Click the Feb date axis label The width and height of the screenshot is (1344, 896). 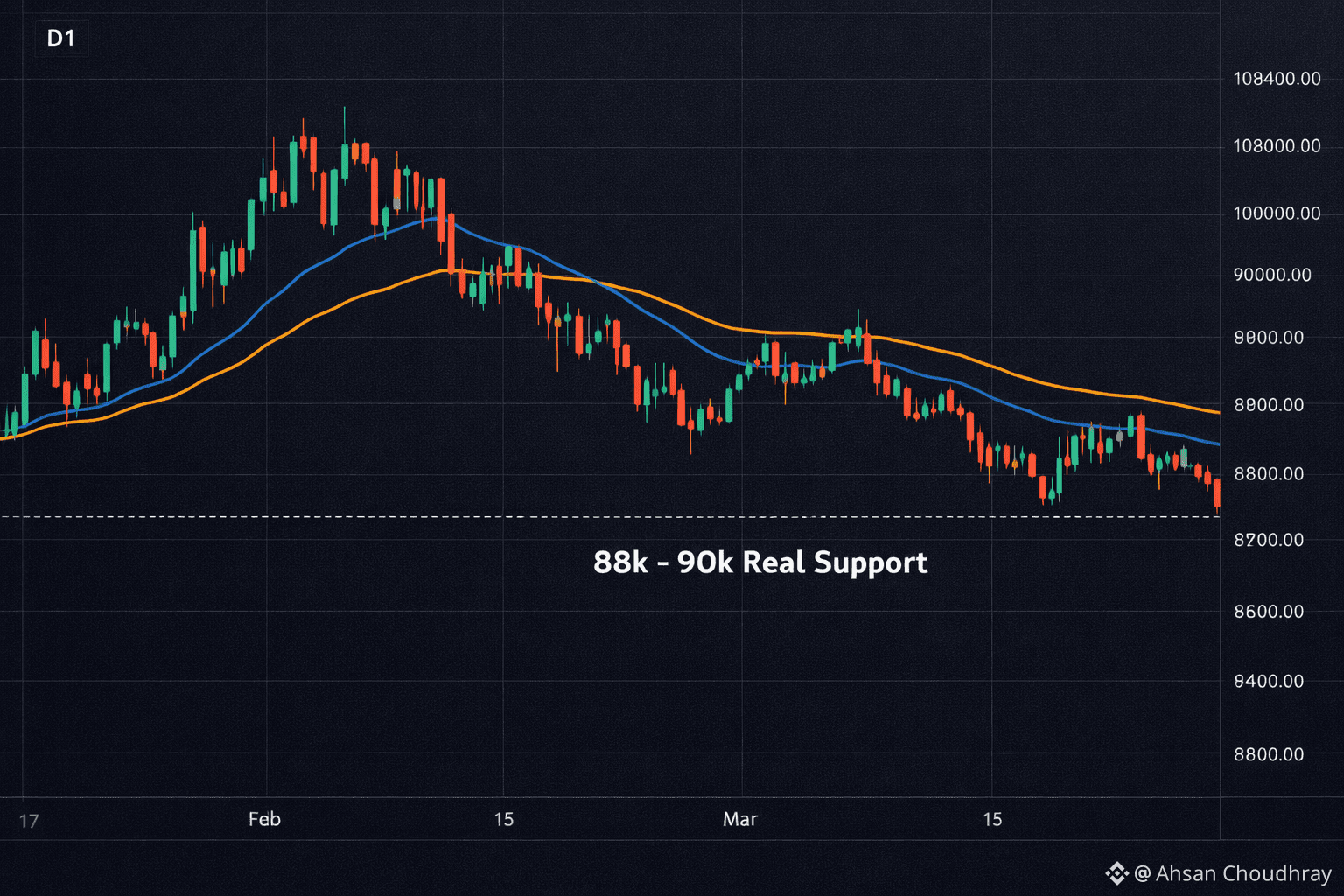(x=264, y=819)
